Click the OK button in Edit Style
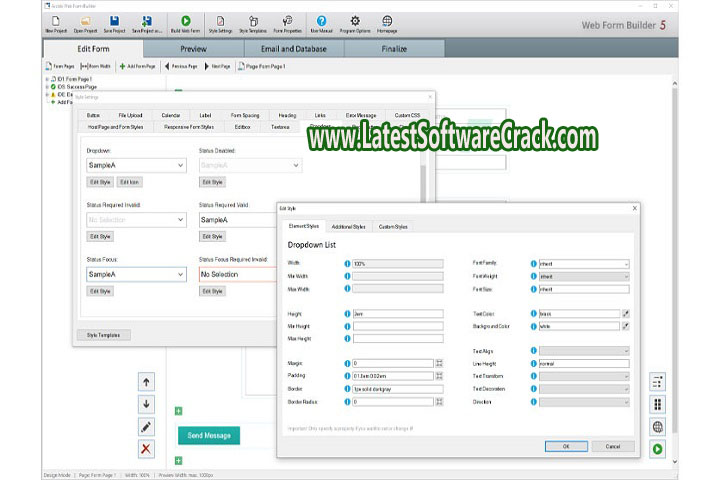This screenshot has height=480, width=720. 566,446
